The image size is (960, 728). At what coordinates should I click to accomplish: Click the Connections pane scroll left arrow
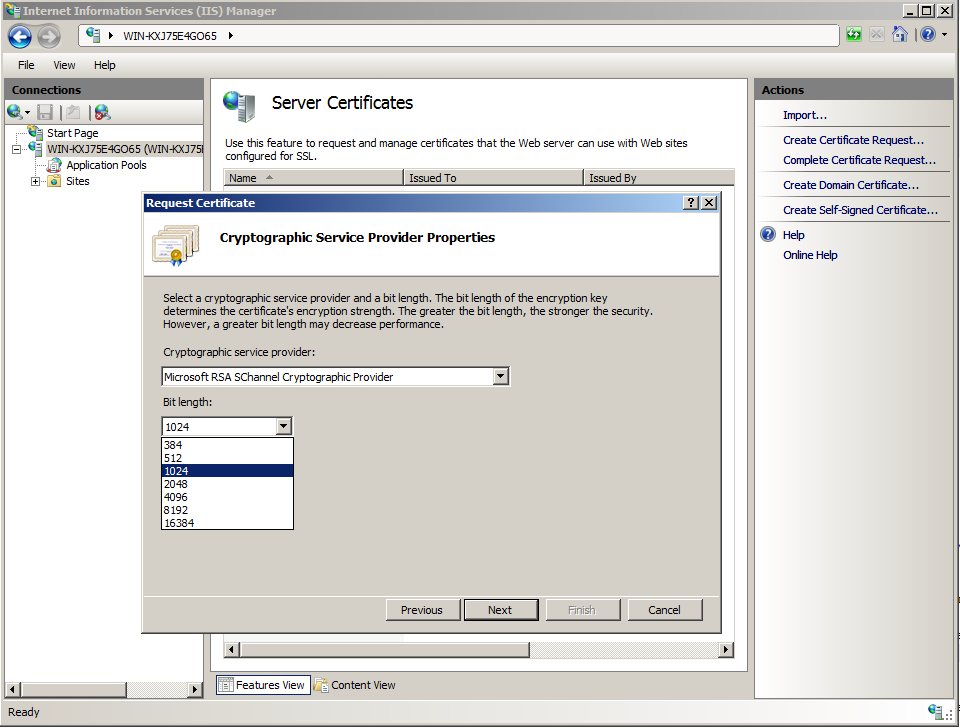[x=12, y=689]
